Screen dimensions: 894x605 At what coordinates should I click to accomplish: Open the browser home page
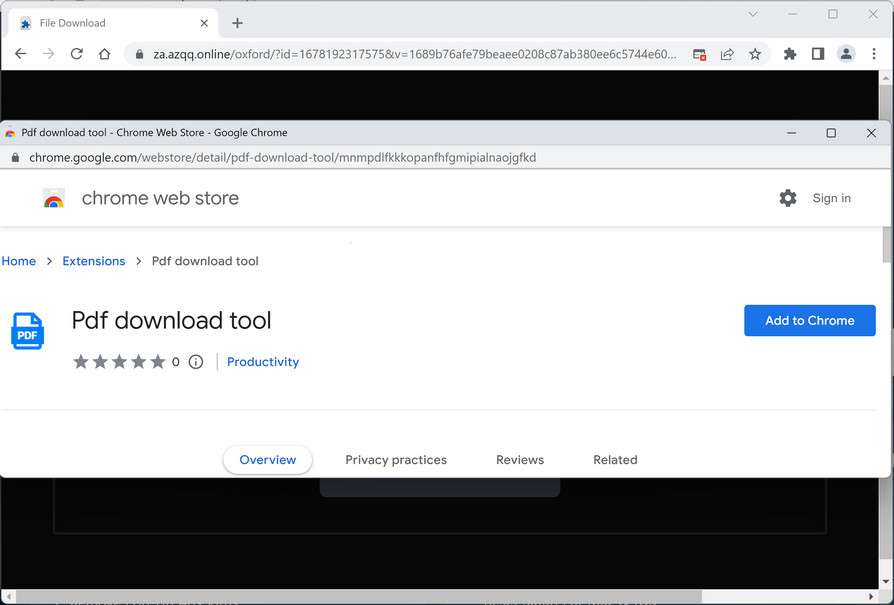point(104,54)
